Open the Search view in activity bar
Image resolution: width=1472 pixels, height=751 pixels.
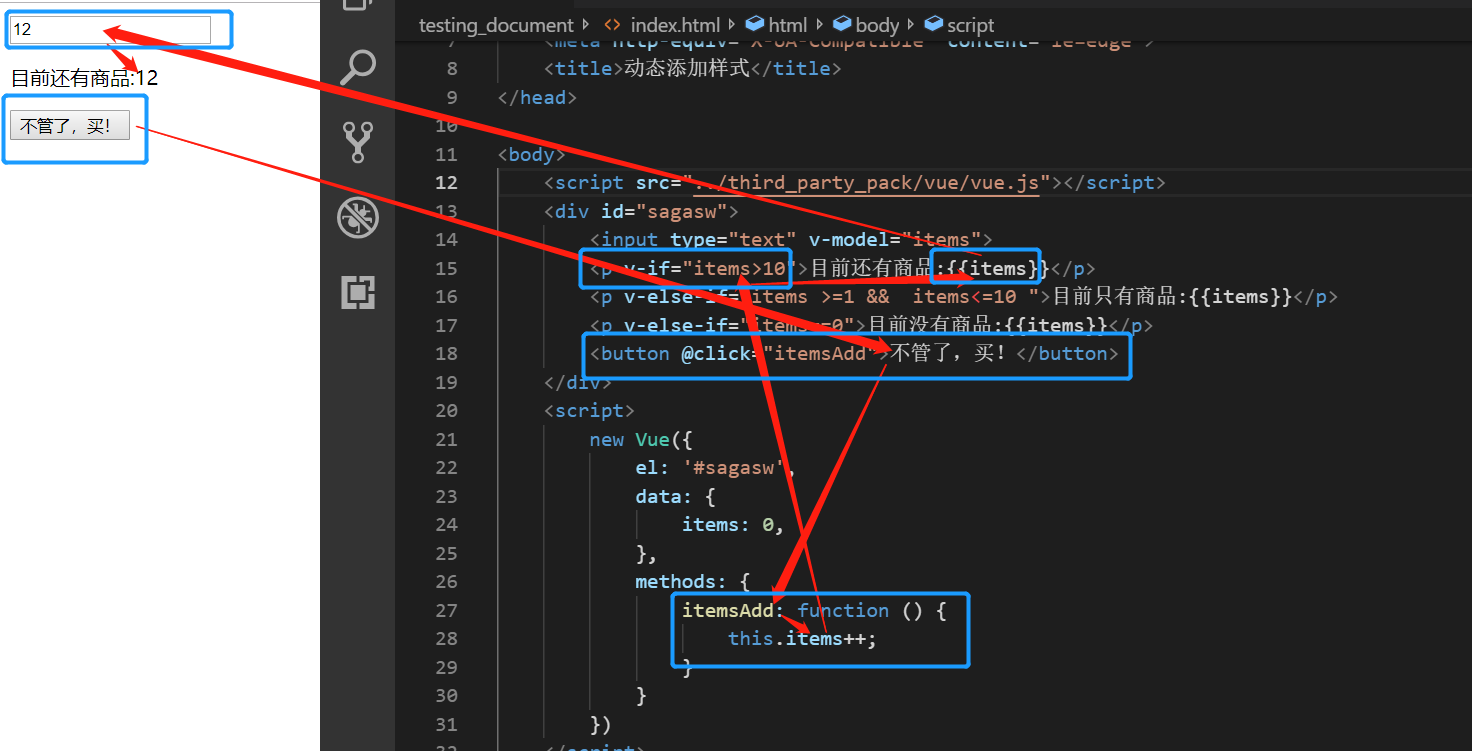pos(358,68)
